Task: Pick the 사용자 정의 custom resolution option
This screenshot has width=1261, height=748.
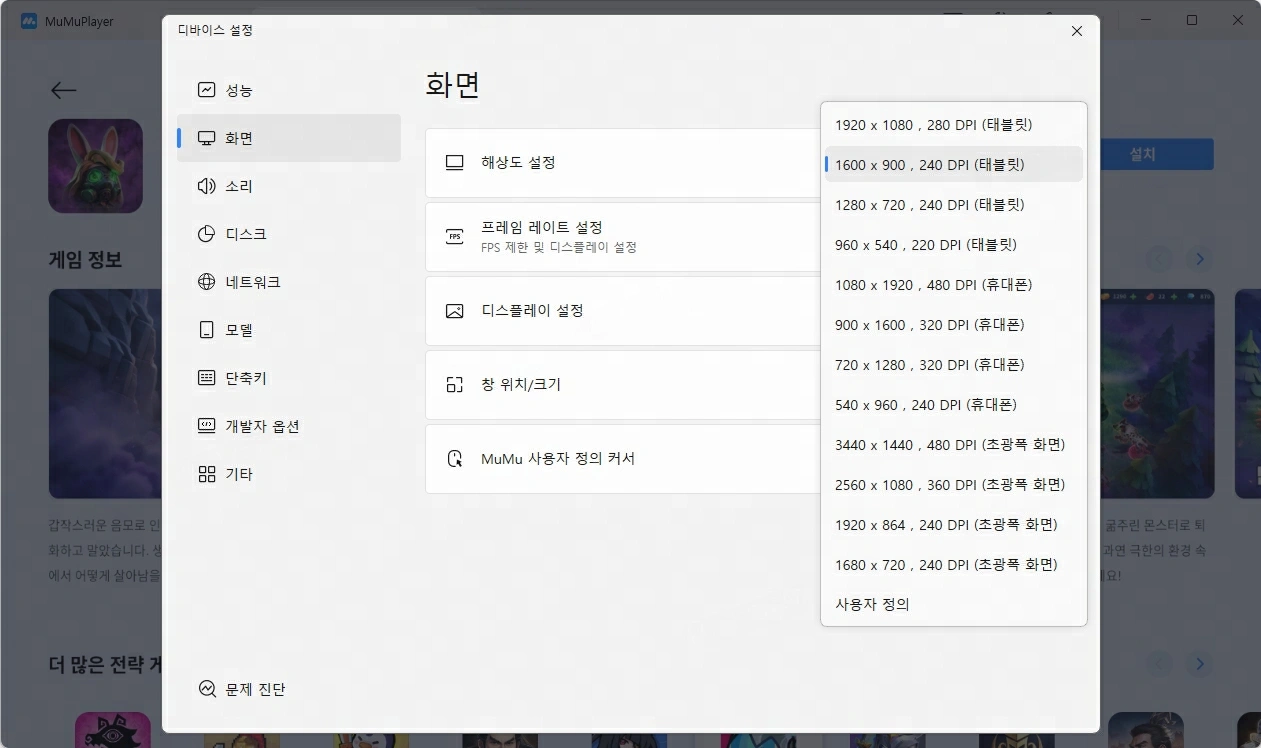Action: pyautogui.click(x=954, y=605)
